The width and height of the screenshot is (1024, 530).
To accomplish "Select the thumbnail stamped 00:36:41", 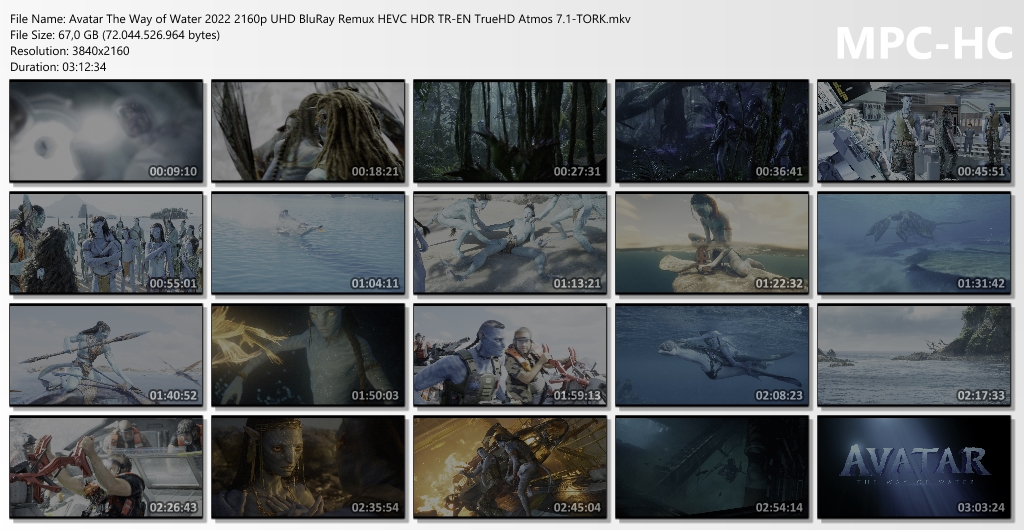I will (x=712, y=131).
